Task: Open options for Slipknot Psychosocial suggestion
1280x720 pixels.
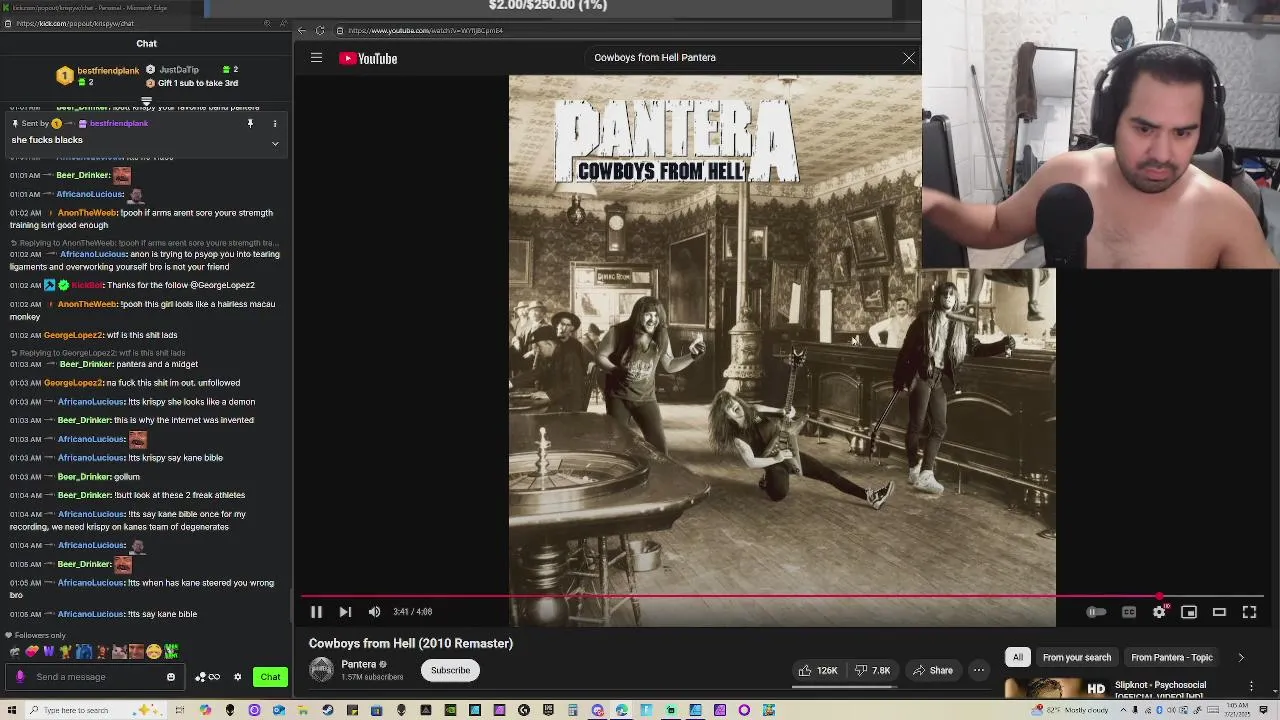Action: click(x=1251, y=686)
